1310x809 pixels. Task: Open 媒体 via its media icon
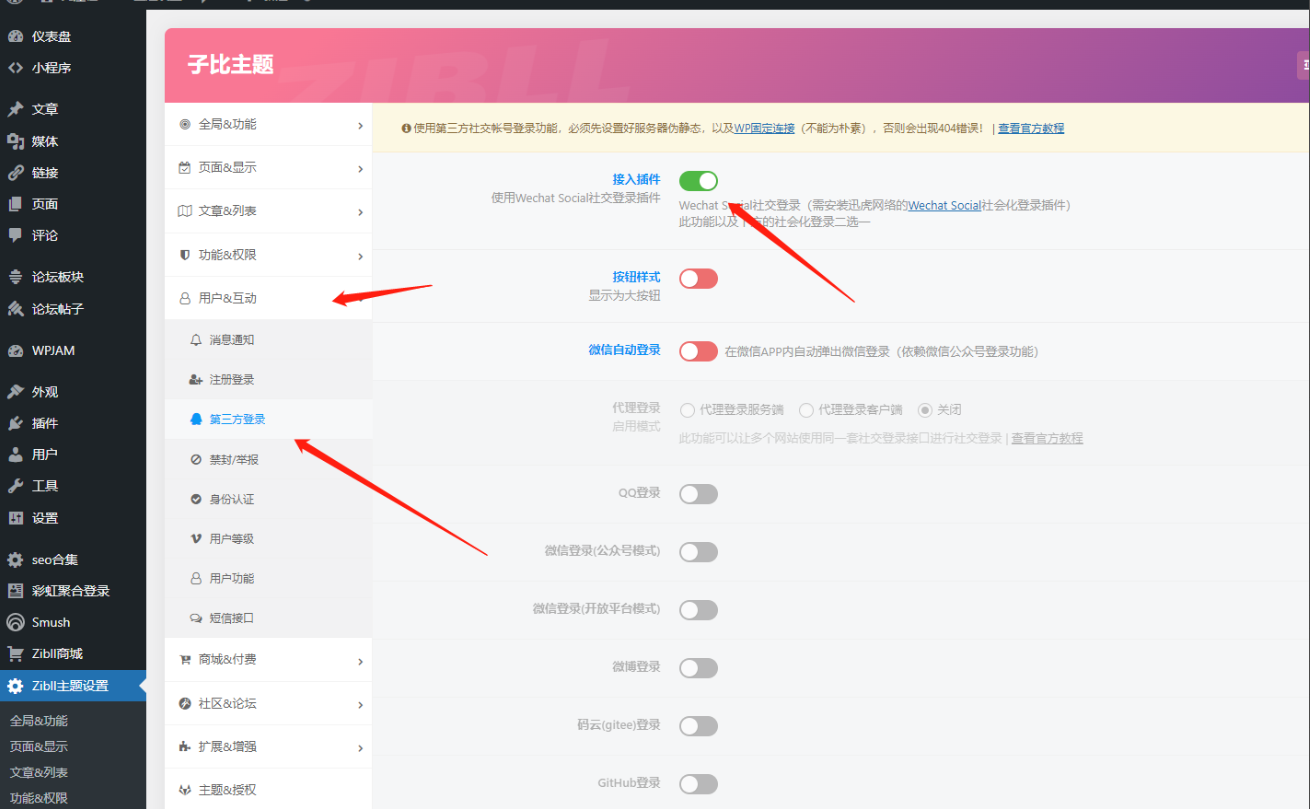pos(15,141)
